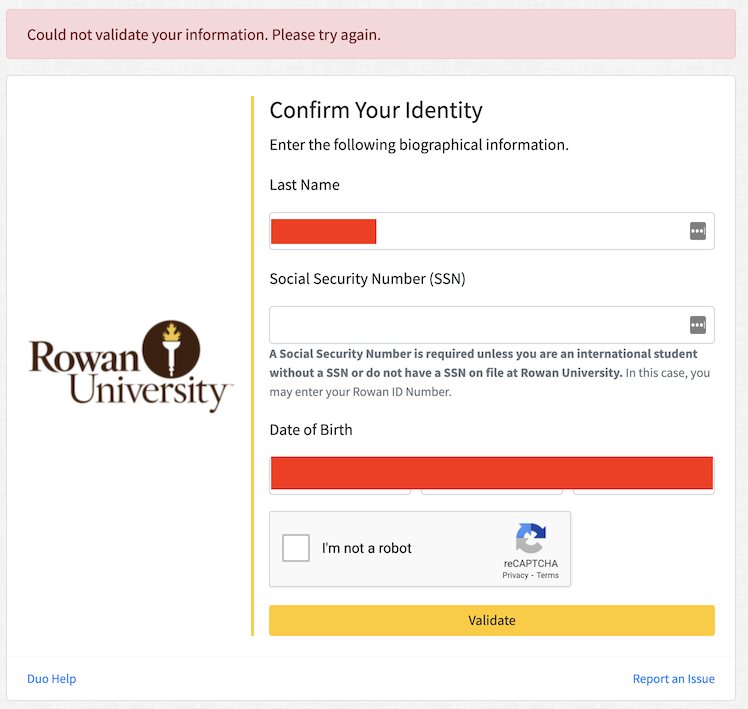Open the reCAPTCHA Privacy link
Viewport: 748px width, 709px height.
click(x=515, y=576)
